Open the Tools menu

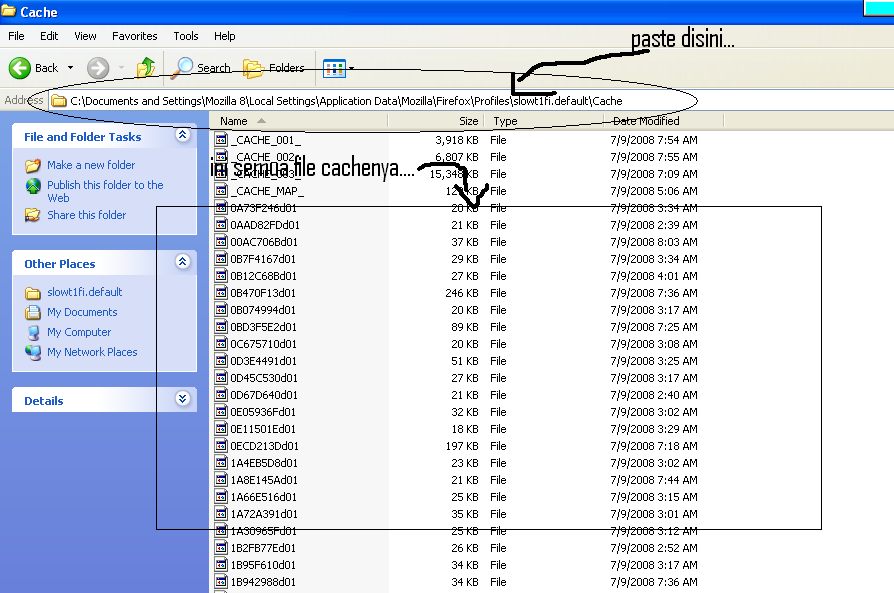(x=186, y=36)
